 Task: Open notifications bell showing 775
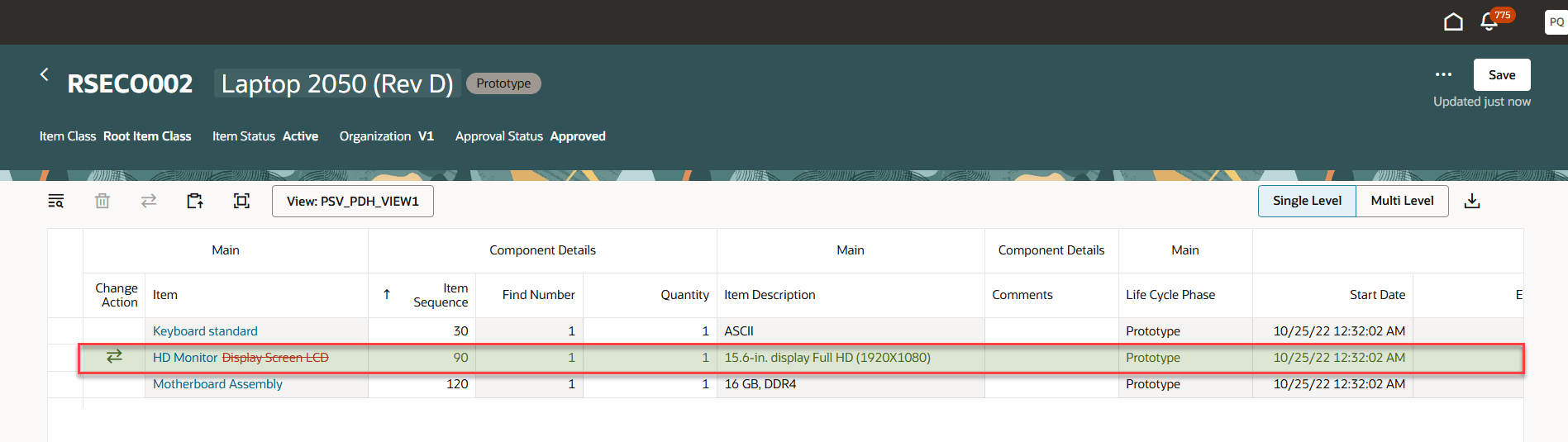pyautogui.click(x=1491, y=21)
